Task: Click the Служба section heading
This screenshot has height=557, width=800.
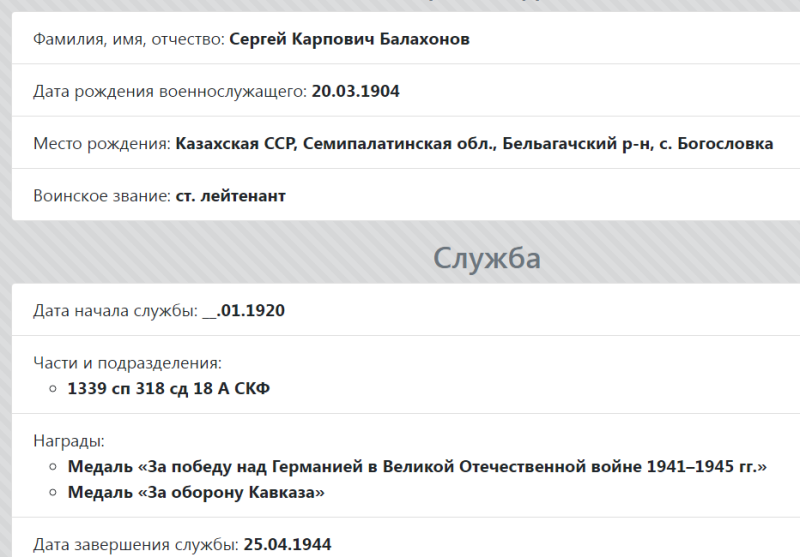Action: click(487, 258)
